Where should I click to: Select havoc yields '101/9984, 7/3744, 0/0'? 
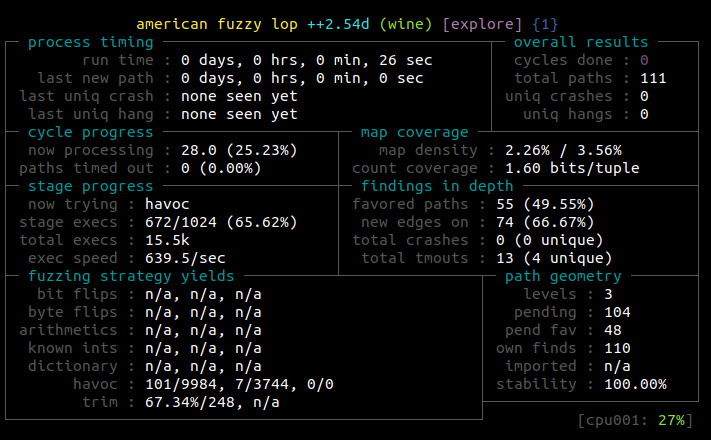[239, 384]
